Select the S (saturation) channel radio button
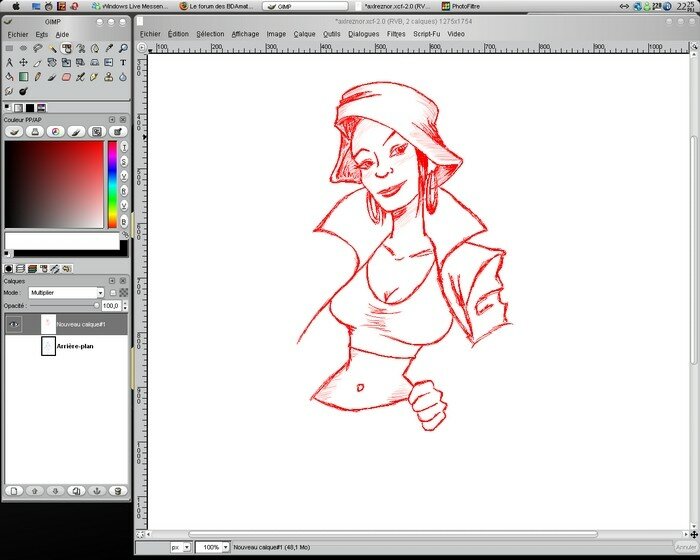 pyautogui.click(x=124, y=162)
